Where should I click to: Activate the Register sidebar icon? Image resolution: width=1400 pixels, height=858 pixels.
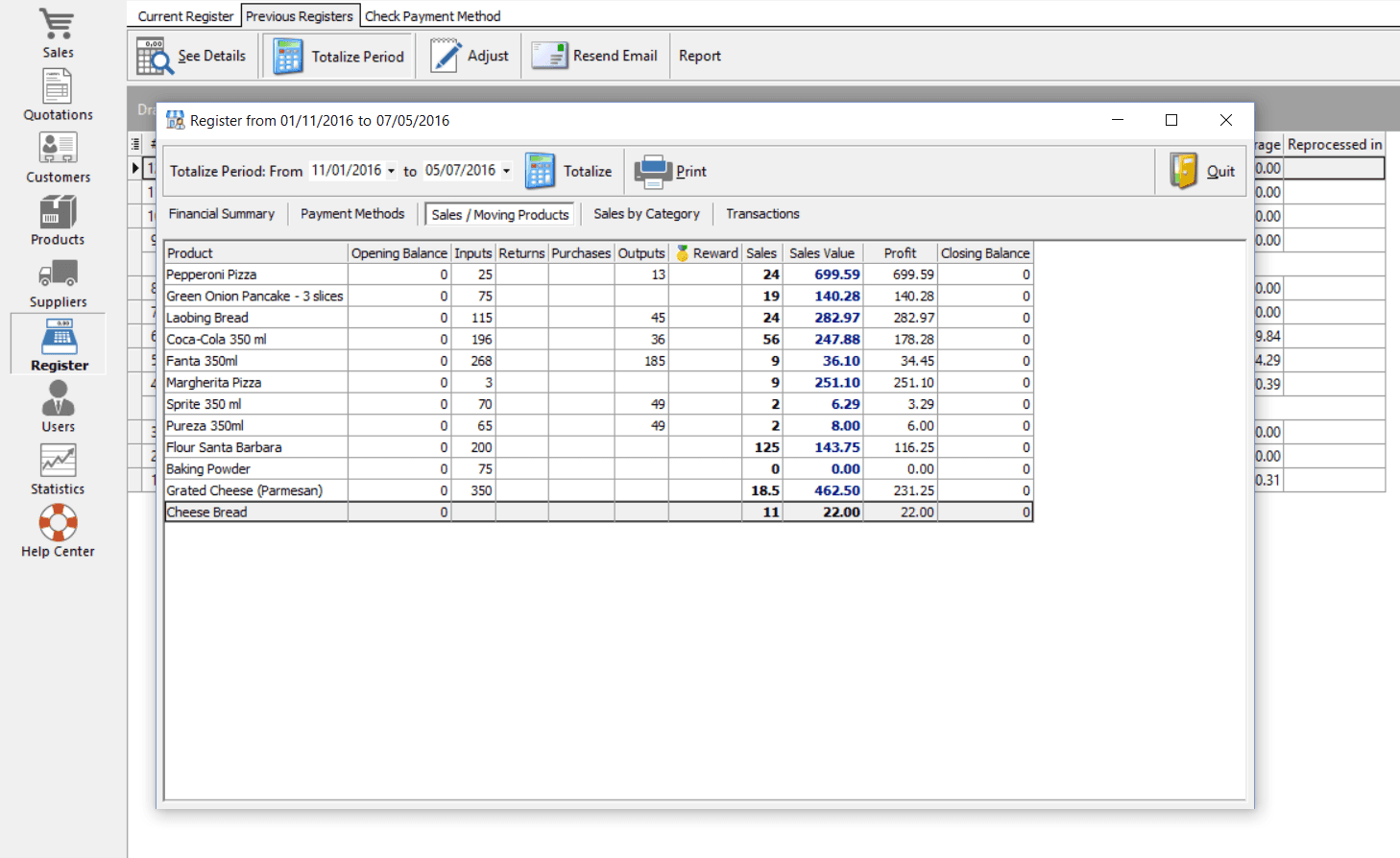coord(57,343)
